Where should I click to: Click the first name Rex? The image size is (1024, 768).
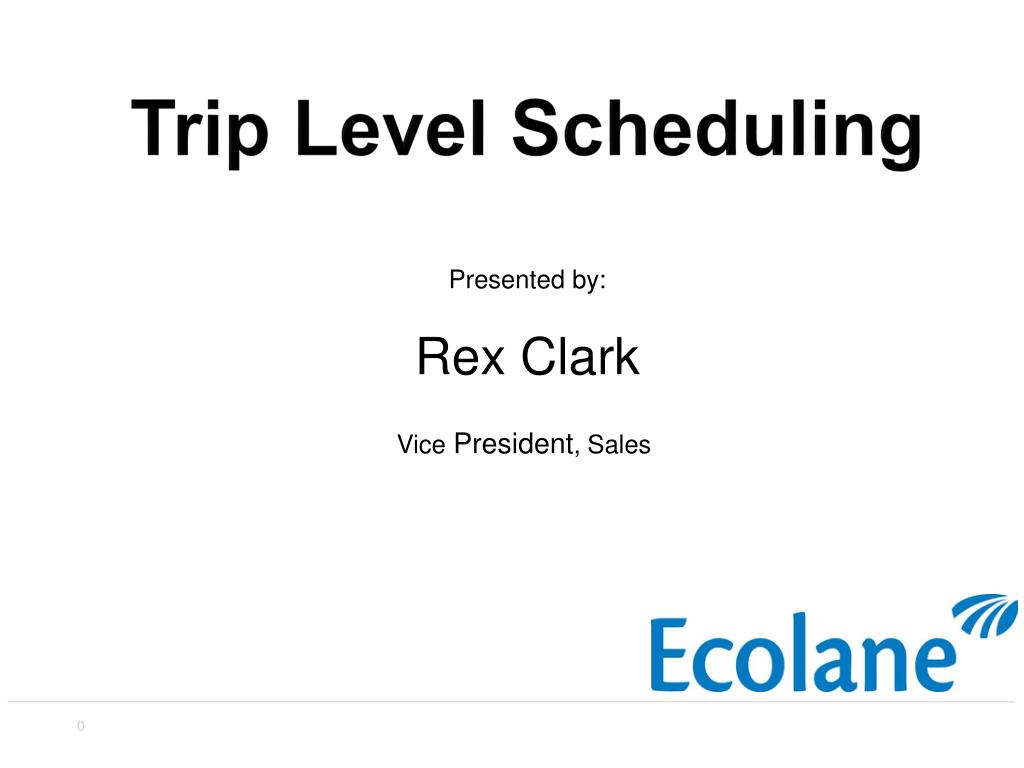point(460,357)
